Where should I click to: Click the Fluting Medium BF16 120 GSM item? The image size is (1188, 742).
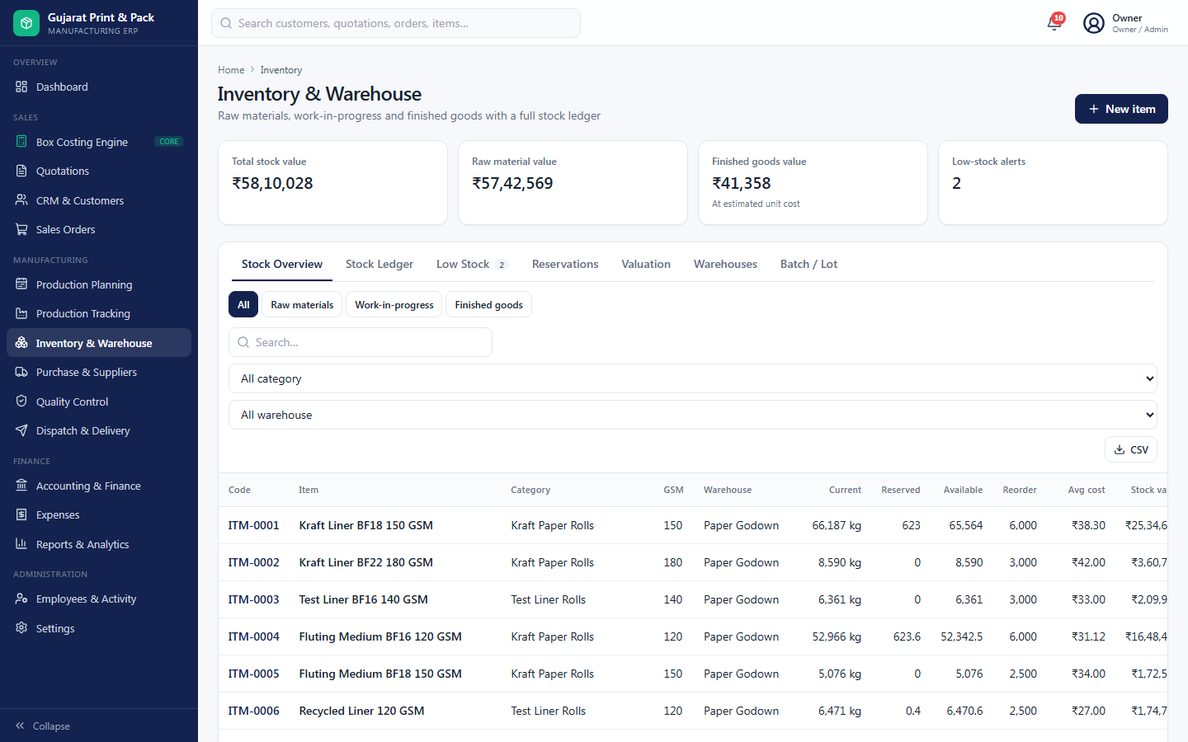[380, 637]
